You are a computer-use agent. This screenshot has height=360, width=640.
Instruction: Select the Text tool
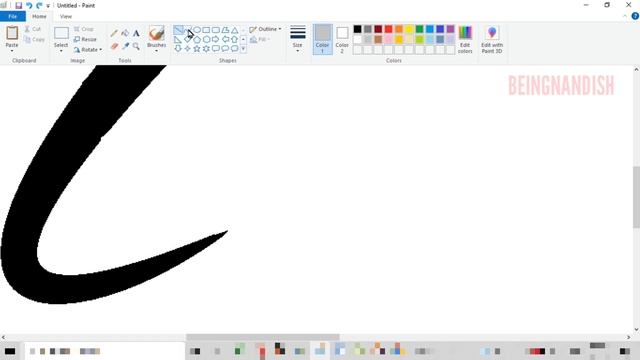coord(136,33)
